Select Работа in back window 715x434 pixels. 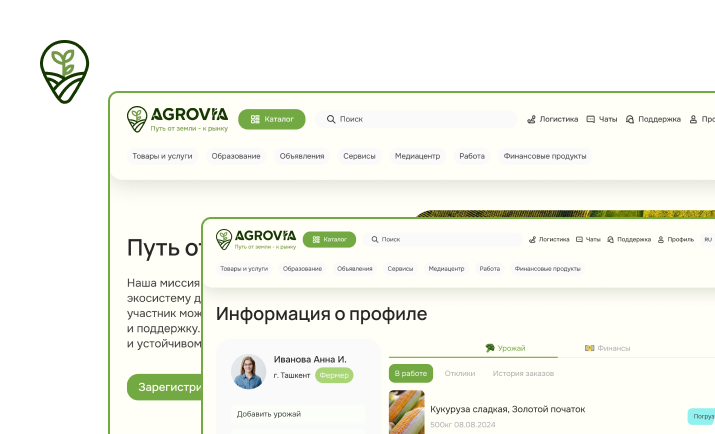pos(472,156)
